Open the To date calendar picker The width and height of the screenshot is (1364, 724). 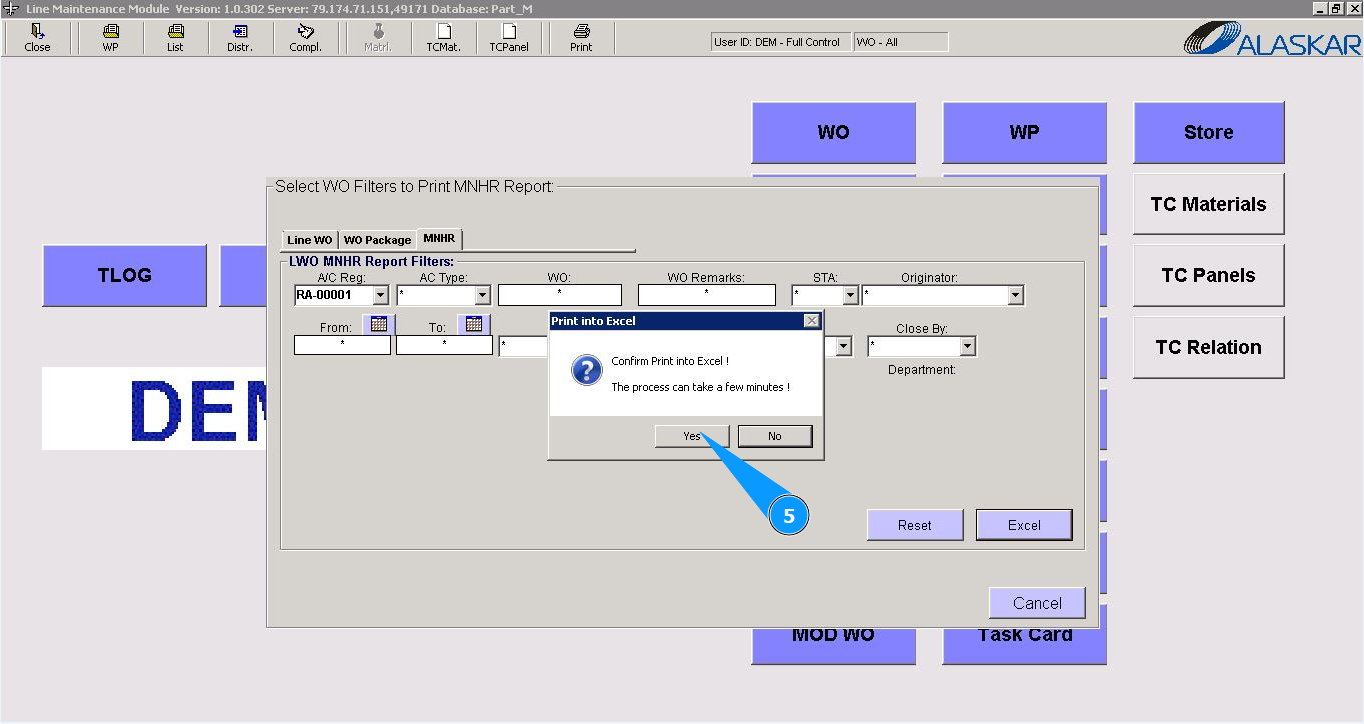pos(474,324)
